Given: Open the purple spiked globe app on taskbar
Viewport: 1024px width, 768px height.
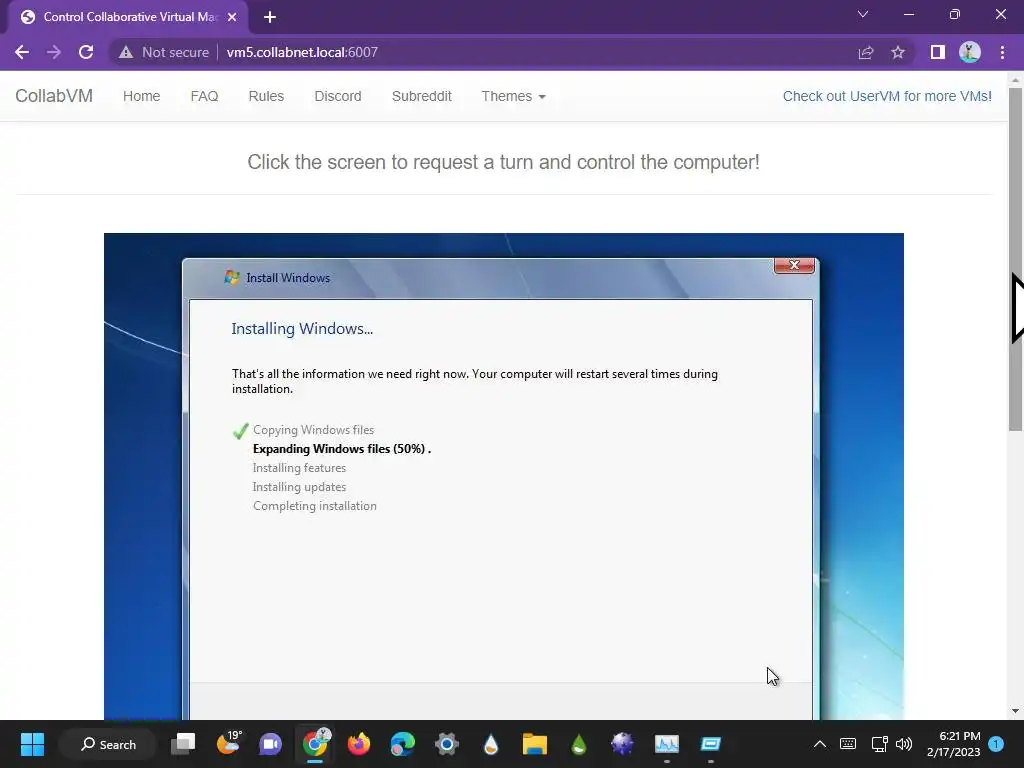Looking at the screenshot, I should [x=622, y=744].
